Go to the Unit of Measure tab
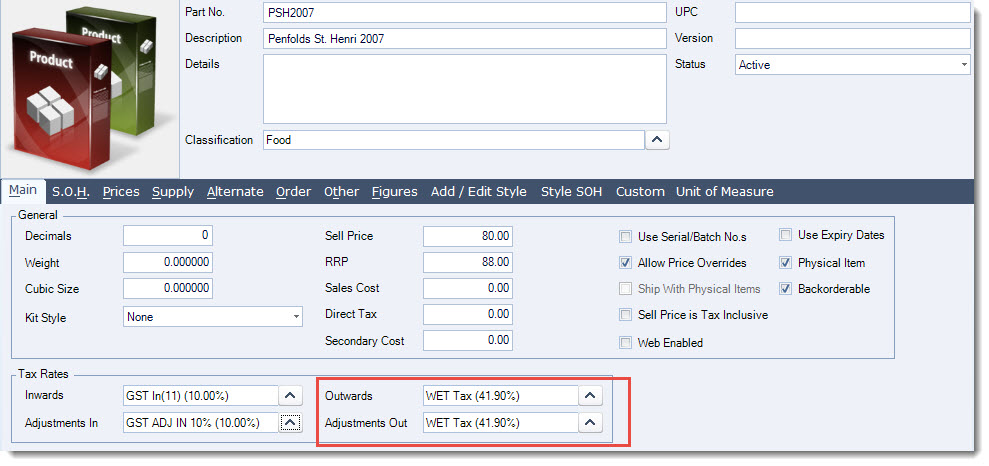989x466 pixels. coord(725,192)
